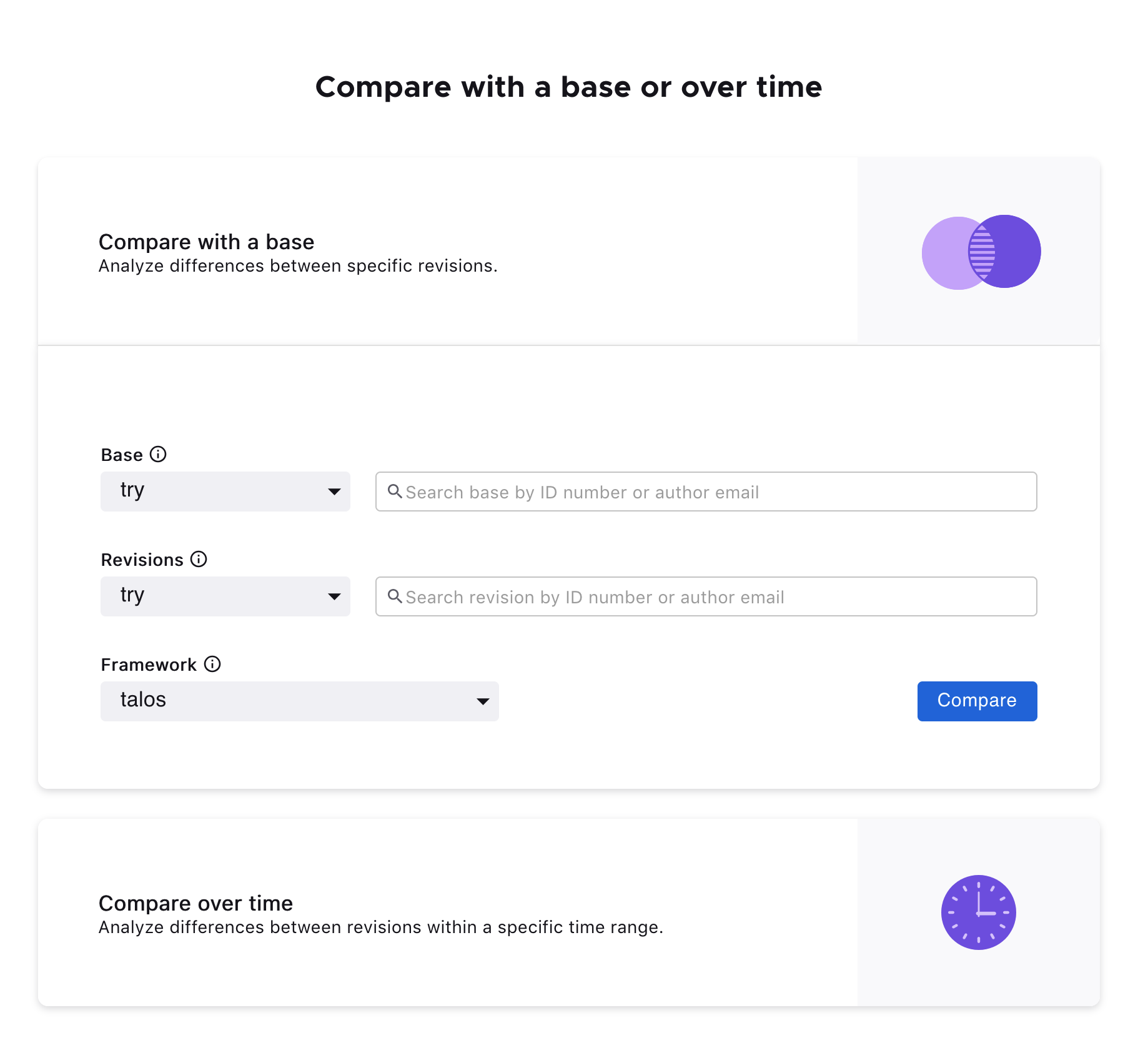Click the overlapping circles compare illustration

[981, 252]
